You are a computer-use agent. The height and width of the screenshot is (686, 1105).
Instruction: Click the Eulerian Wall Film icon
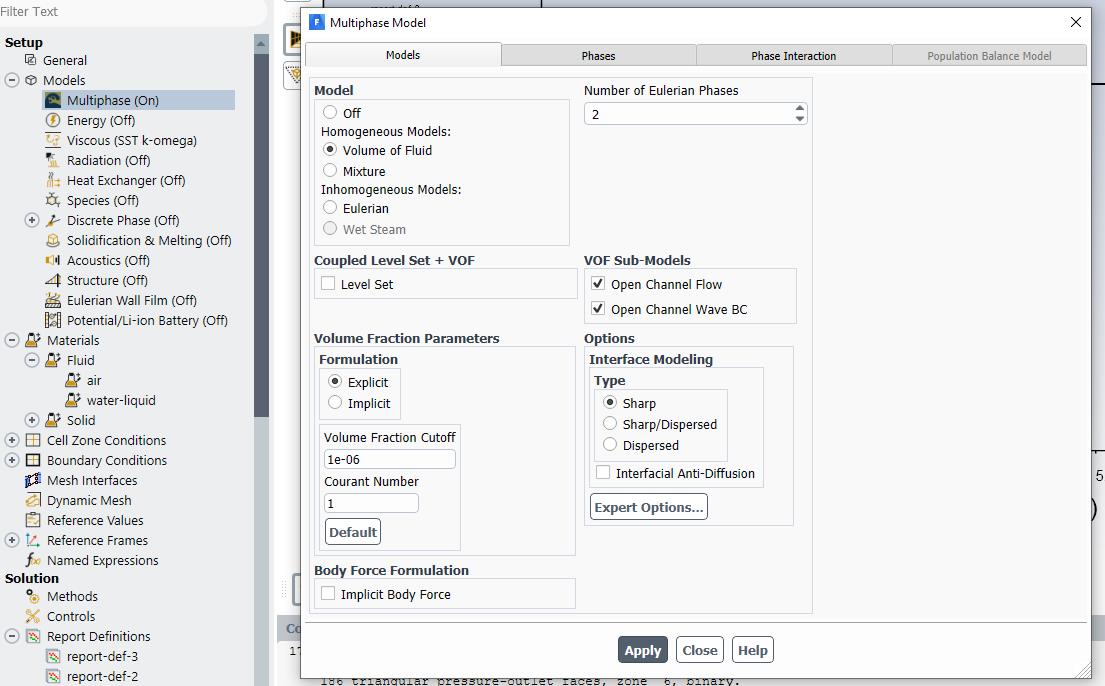coord(53,300)
